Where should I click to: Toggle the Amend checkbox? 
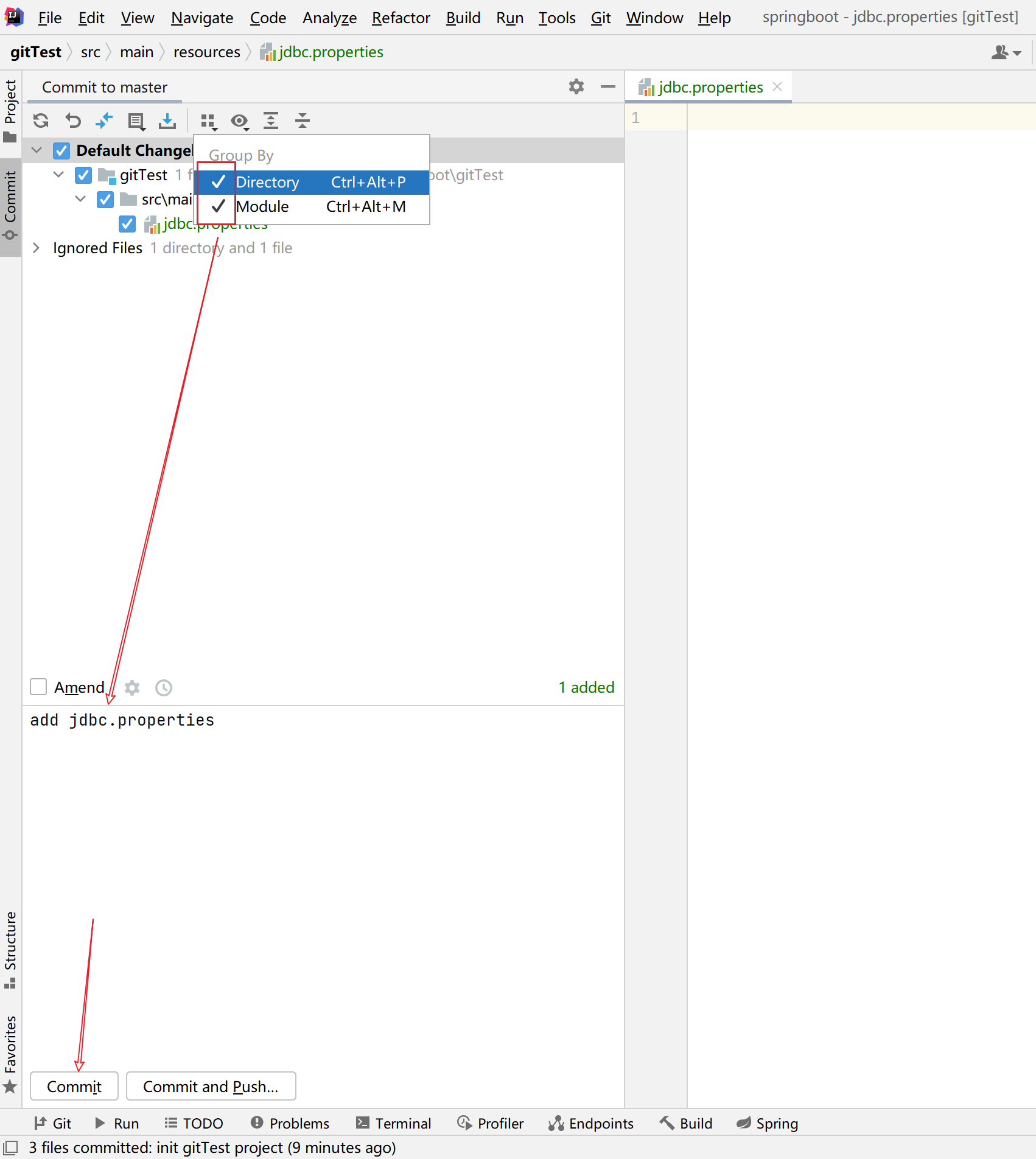coord(39,687)
